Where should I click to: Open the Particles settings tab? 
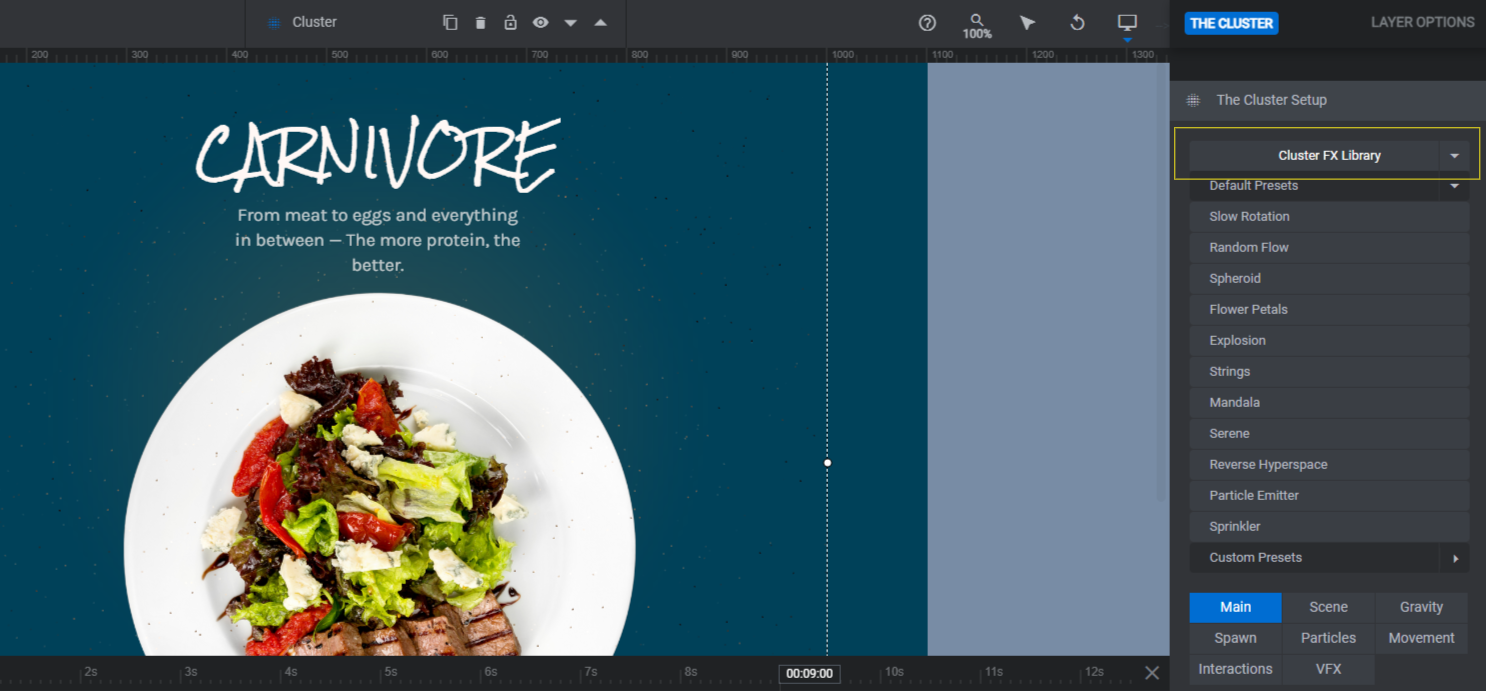coord(1328,638)
